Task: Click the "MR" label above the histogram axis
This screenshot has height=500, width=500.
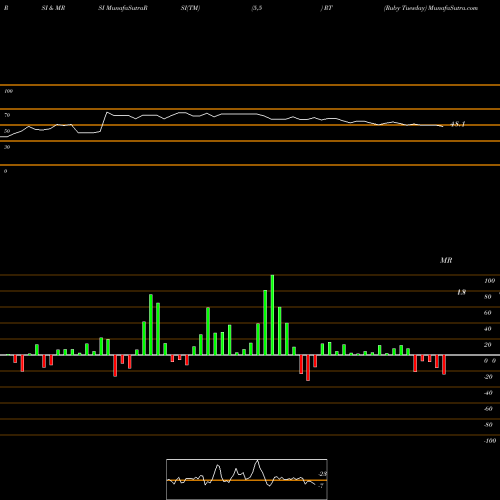Action: 446,260
